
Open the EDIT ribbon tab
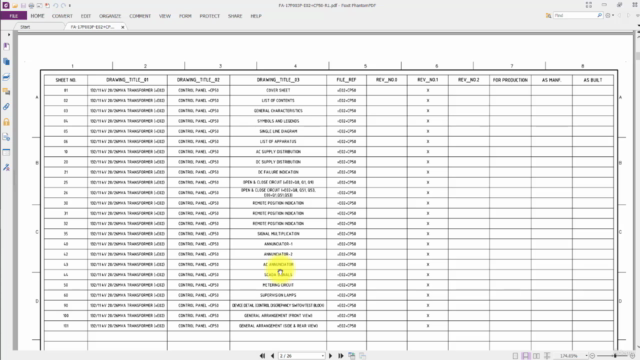point(86,16)
